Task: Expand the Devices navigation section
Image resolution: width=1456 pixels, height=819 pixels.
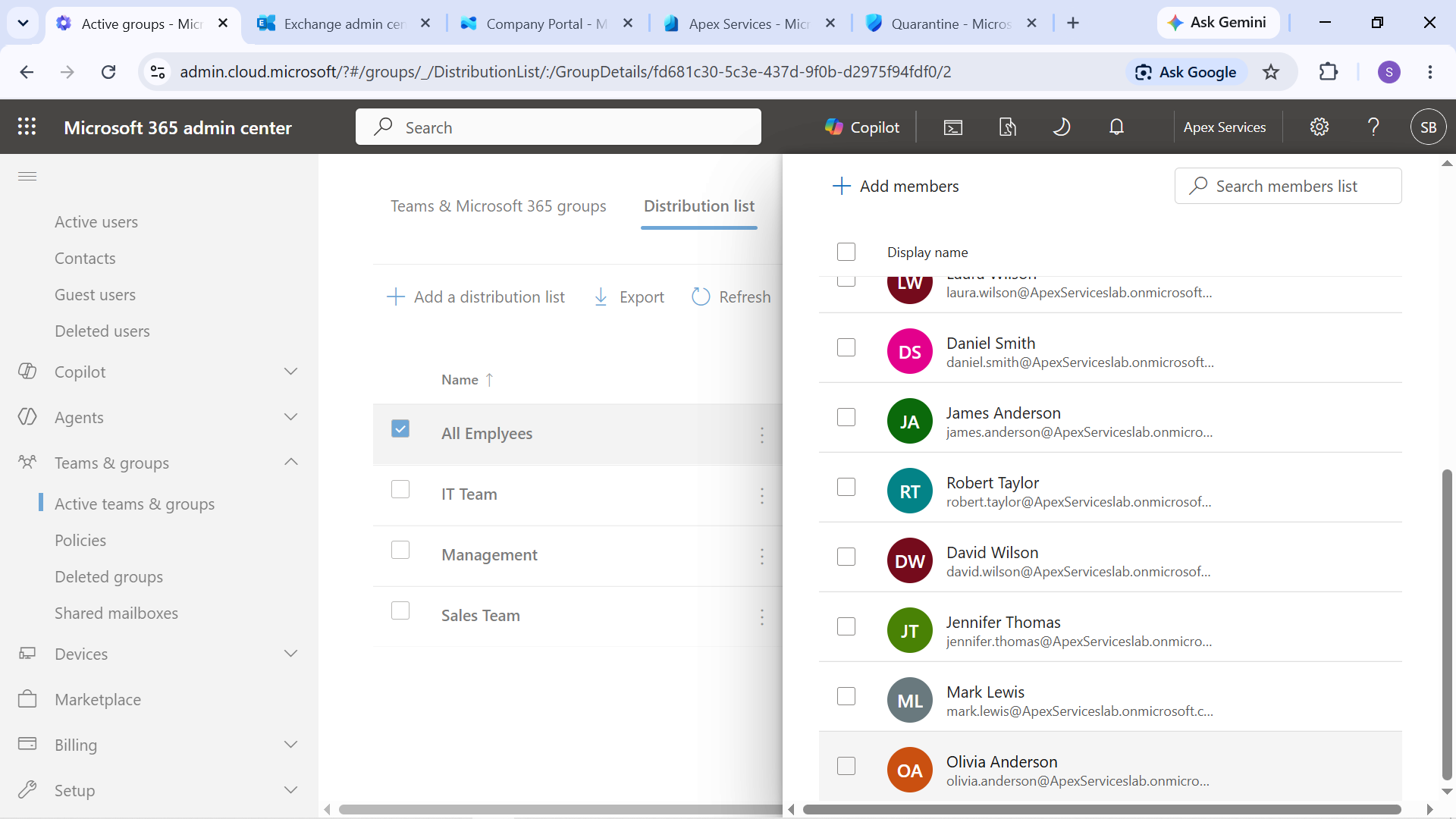Action: (290, 654)
